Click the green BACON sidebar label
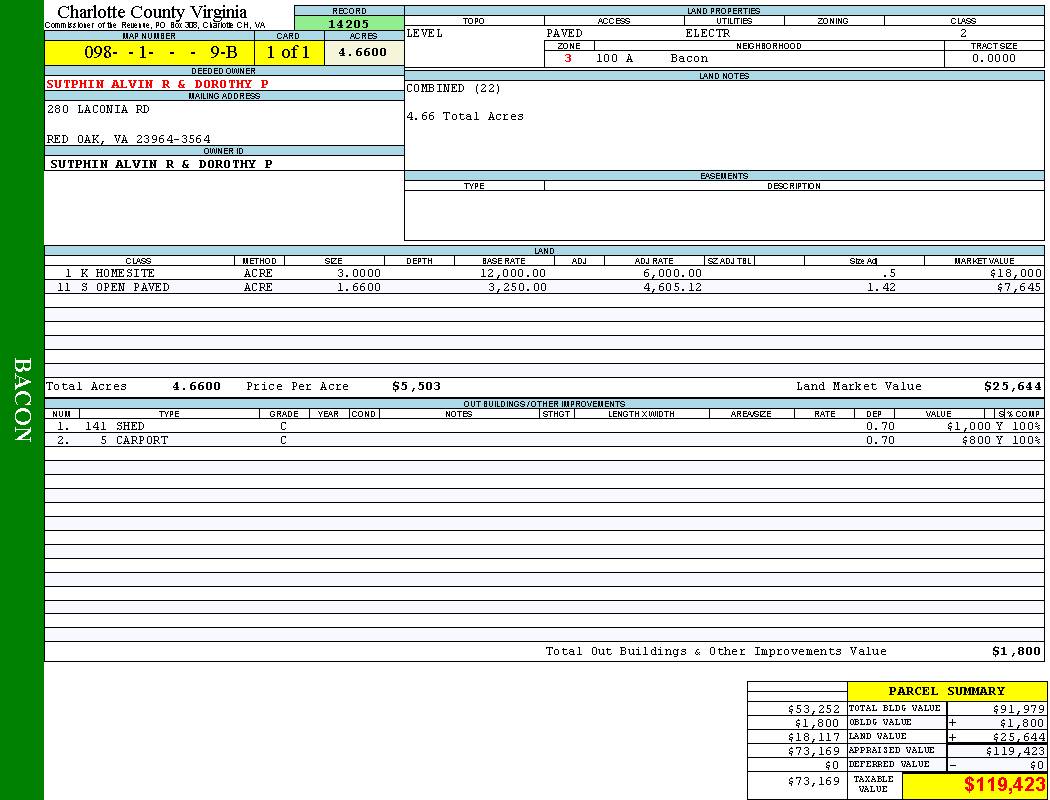This screenshot has width=1050, height=800. tap(22, 400)
